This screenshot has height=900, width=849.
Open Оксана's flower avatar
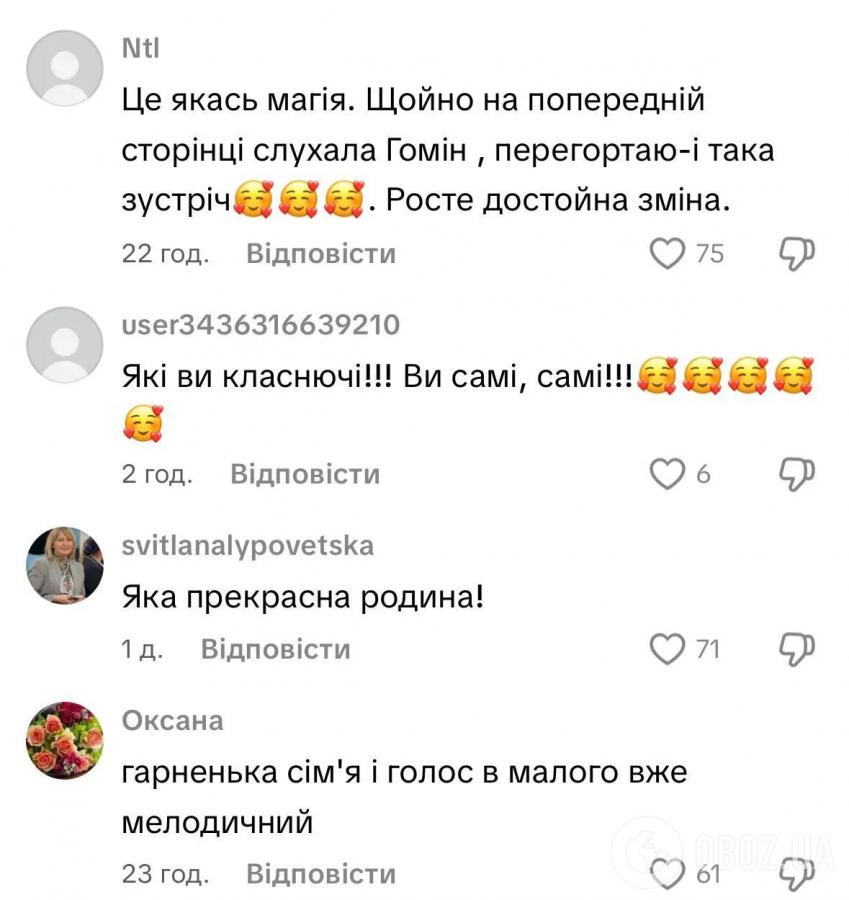[65, 740]
